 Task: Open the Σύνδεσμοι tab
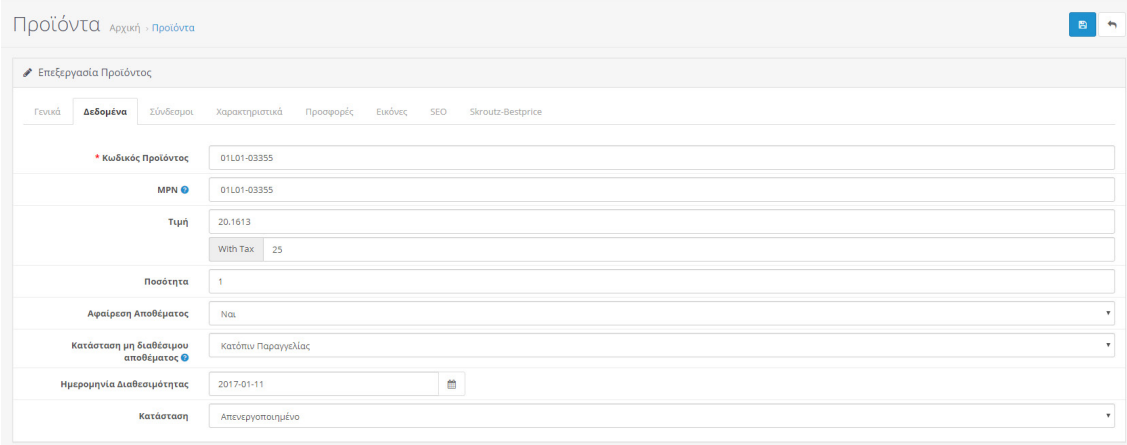[x=171, y=111]
